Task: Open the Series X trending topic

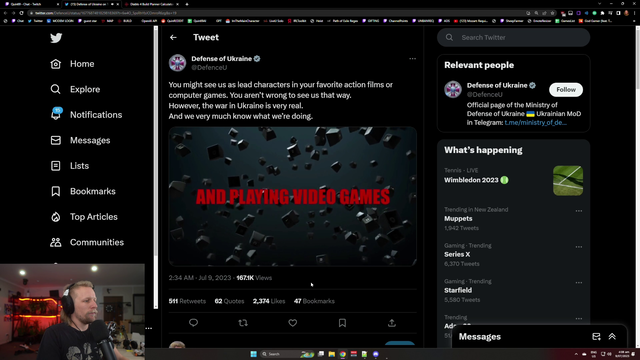Action: 457,254
